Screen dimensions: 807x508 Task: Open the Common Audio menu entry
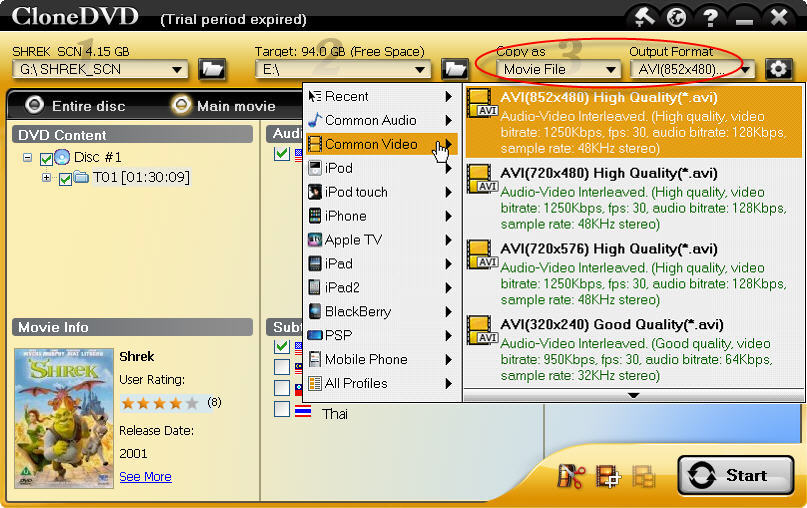tap(381, 120)
